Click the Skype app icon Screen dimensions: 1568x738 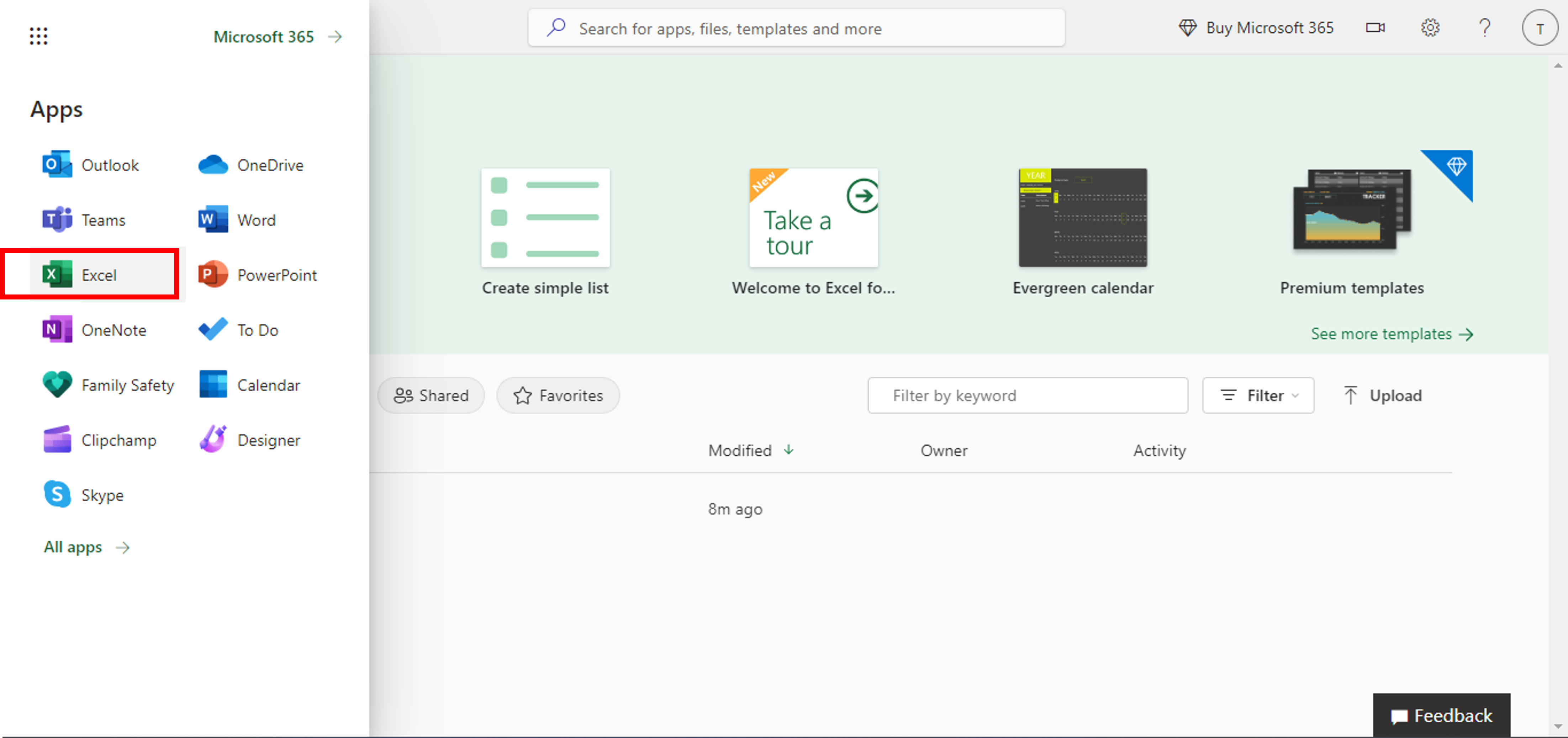coord(57,495)
